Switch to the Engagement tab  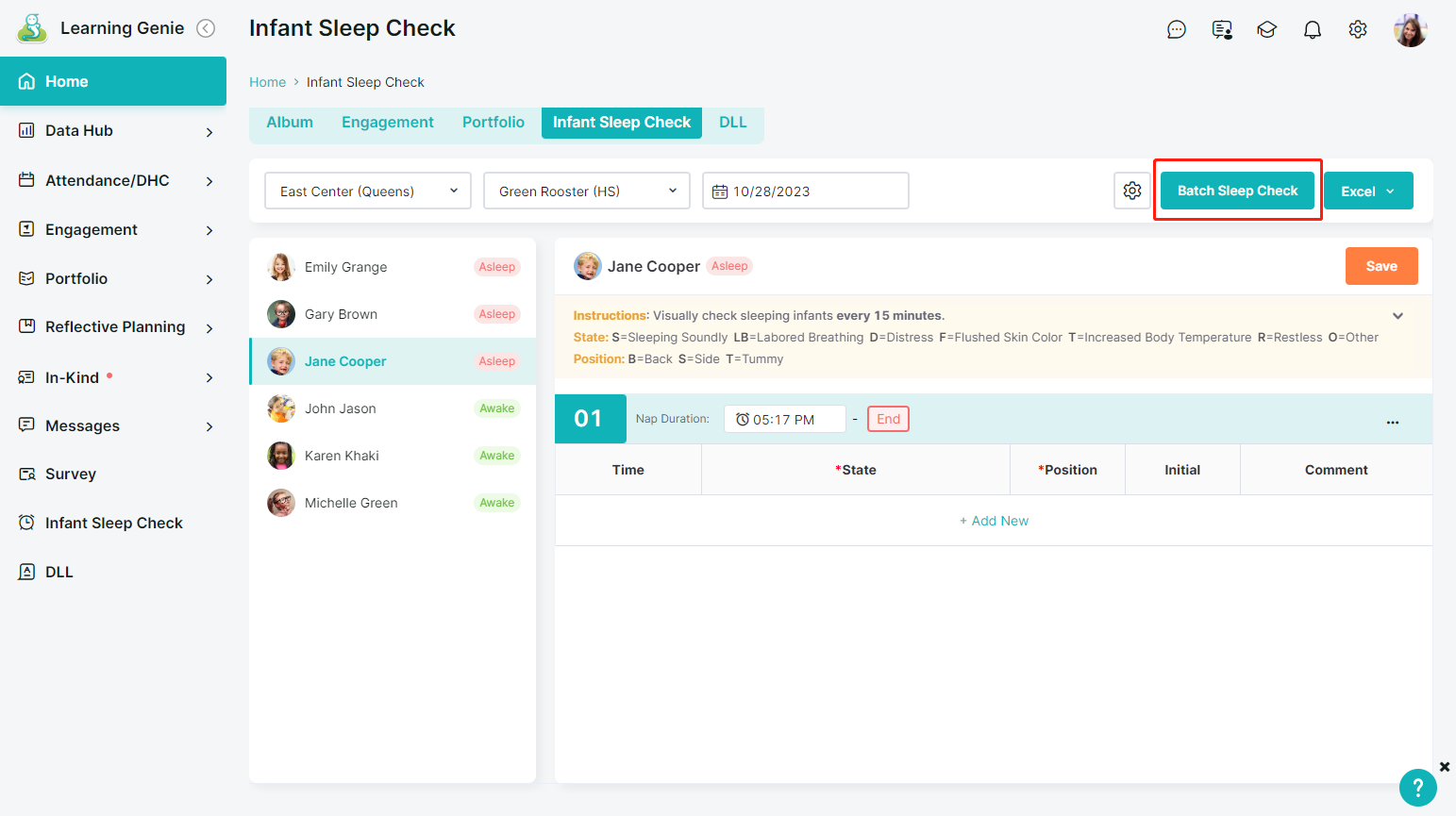tap(387, 123)
